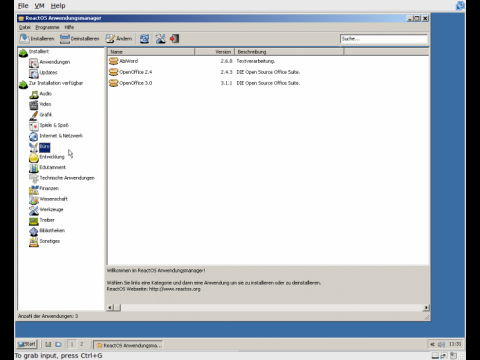
Task: Switch to virtual desktop 2
Action: (81, 344)
